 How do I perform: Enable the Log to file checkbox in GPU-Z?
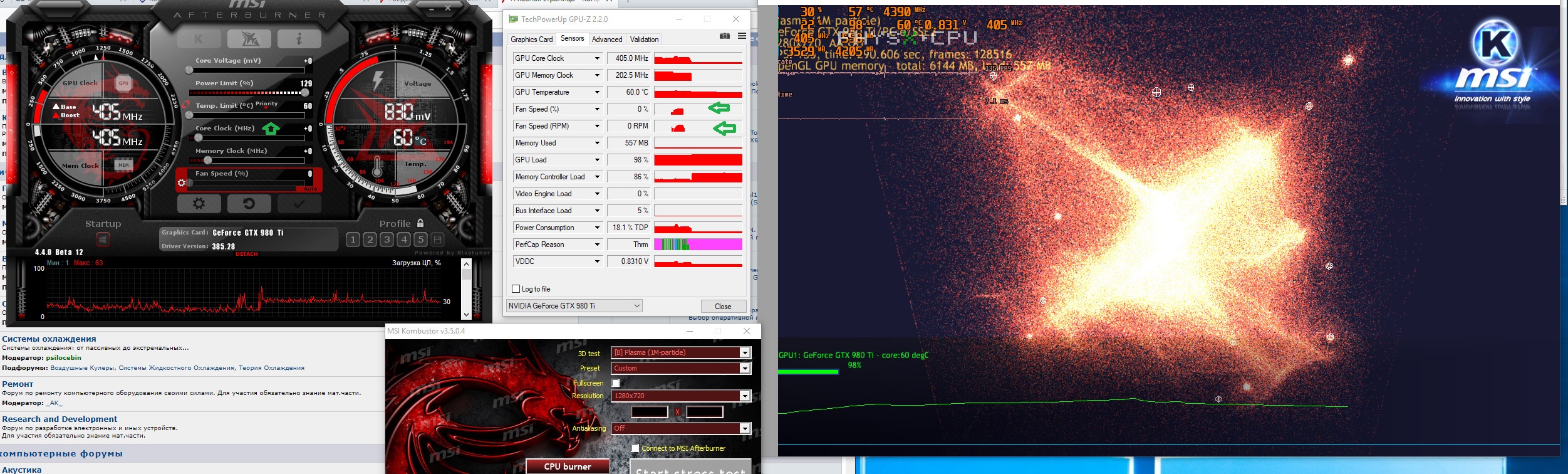516,289
